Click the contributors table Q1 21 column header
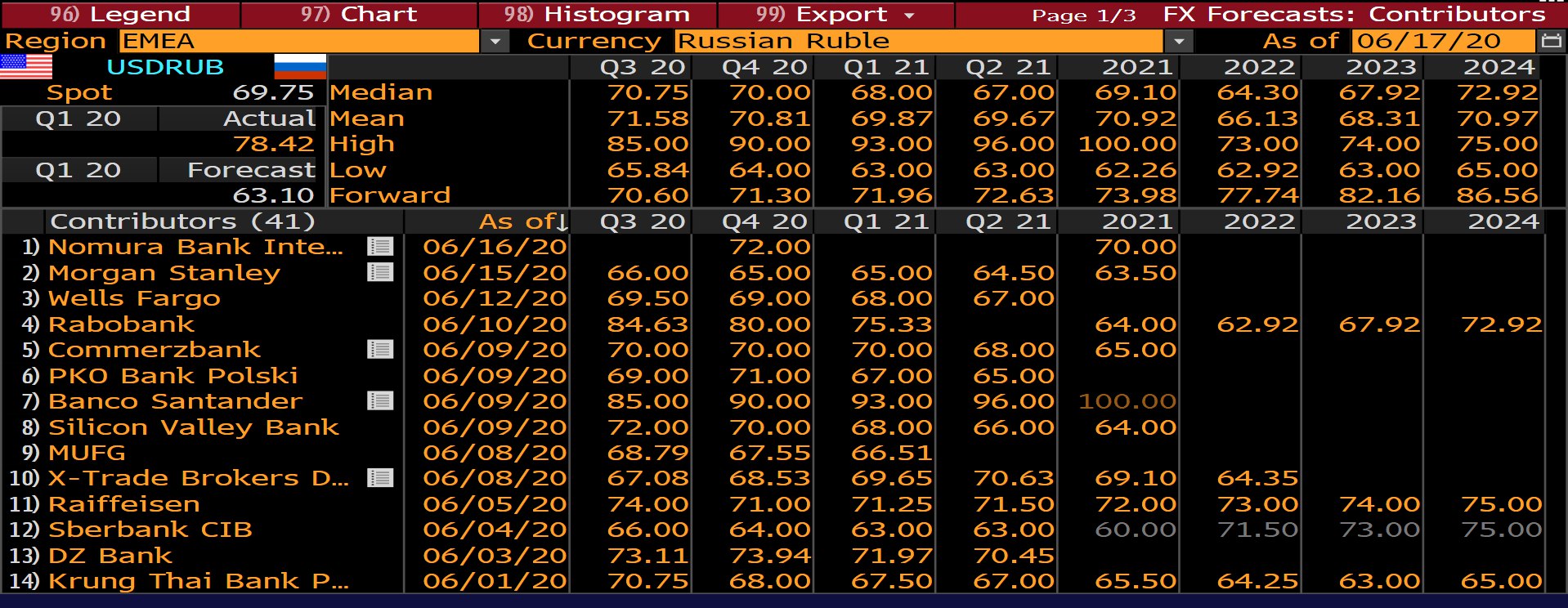1568x608 pixels. tap(886, 221)
